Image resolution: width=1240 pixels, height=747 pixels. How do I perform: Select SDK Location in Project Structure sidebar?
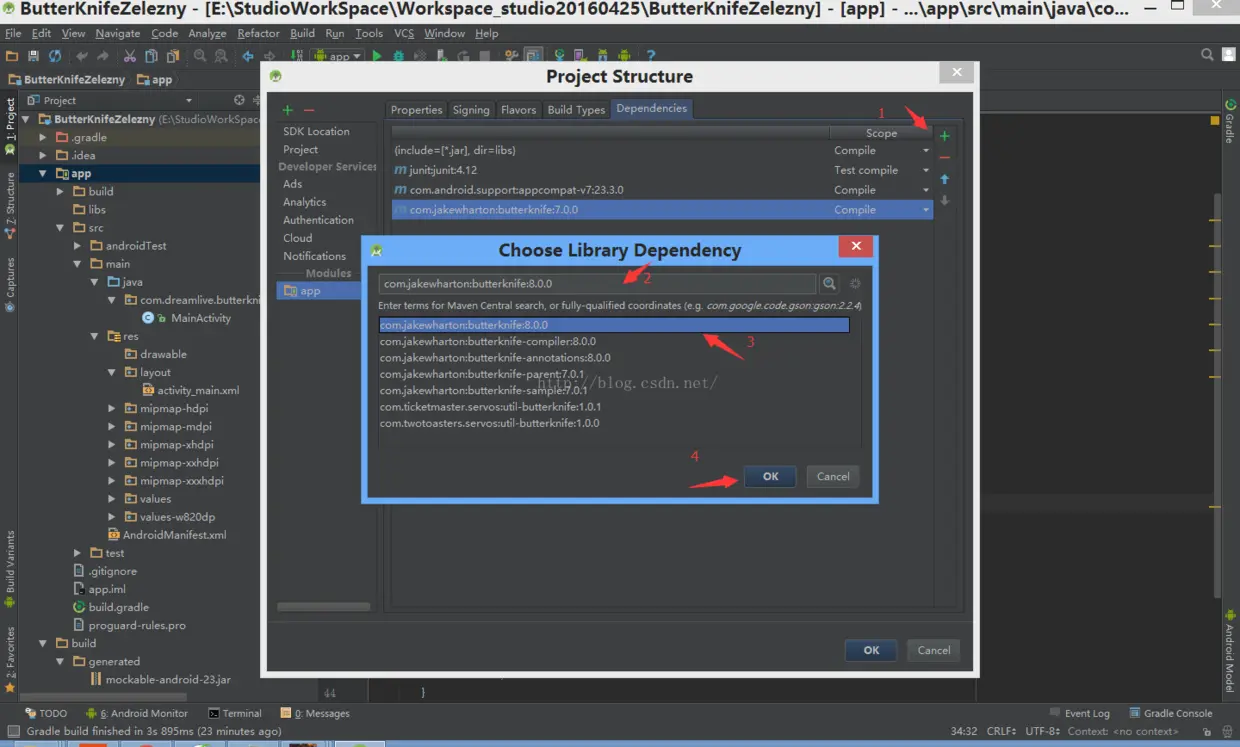tap(316, 131)
